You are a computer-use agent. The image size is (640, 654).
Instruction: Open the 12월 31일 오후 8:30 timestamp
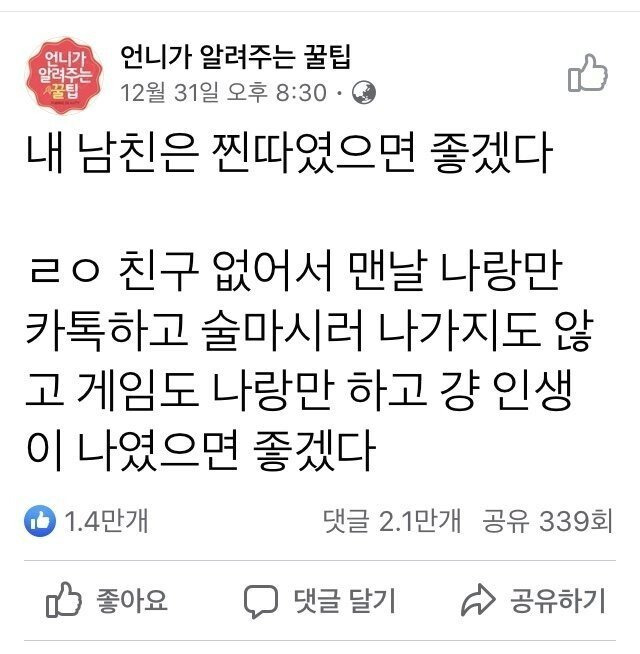(223, 92)
